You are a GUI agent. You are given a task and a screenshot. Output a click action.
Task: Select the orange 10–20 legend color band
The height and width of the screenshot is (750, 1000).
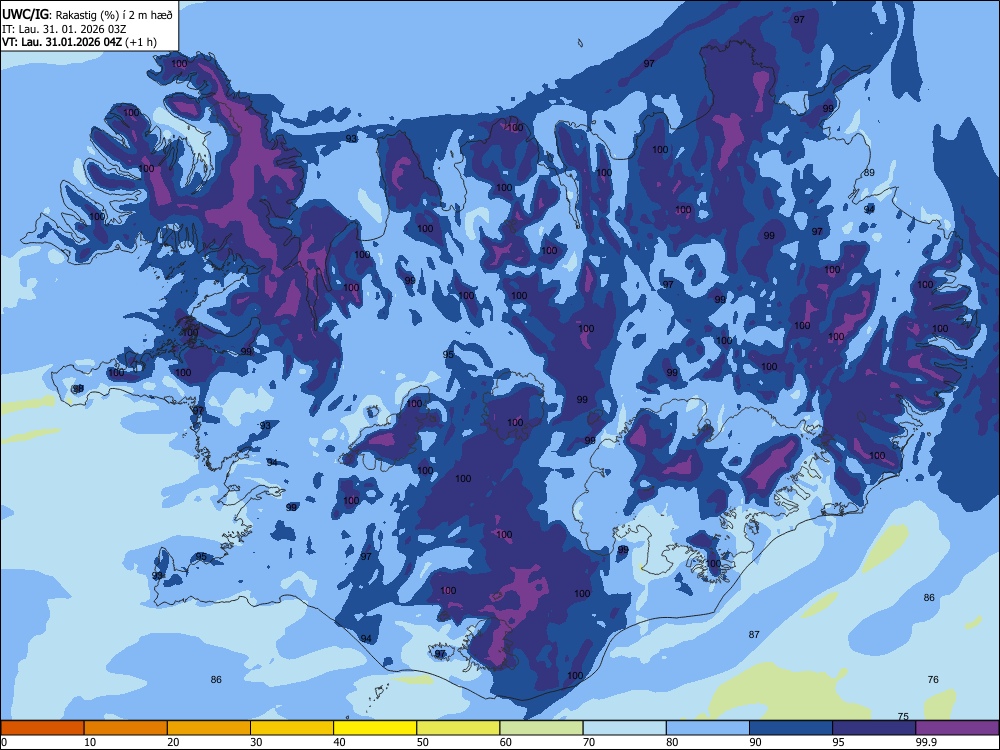[126, 728]
